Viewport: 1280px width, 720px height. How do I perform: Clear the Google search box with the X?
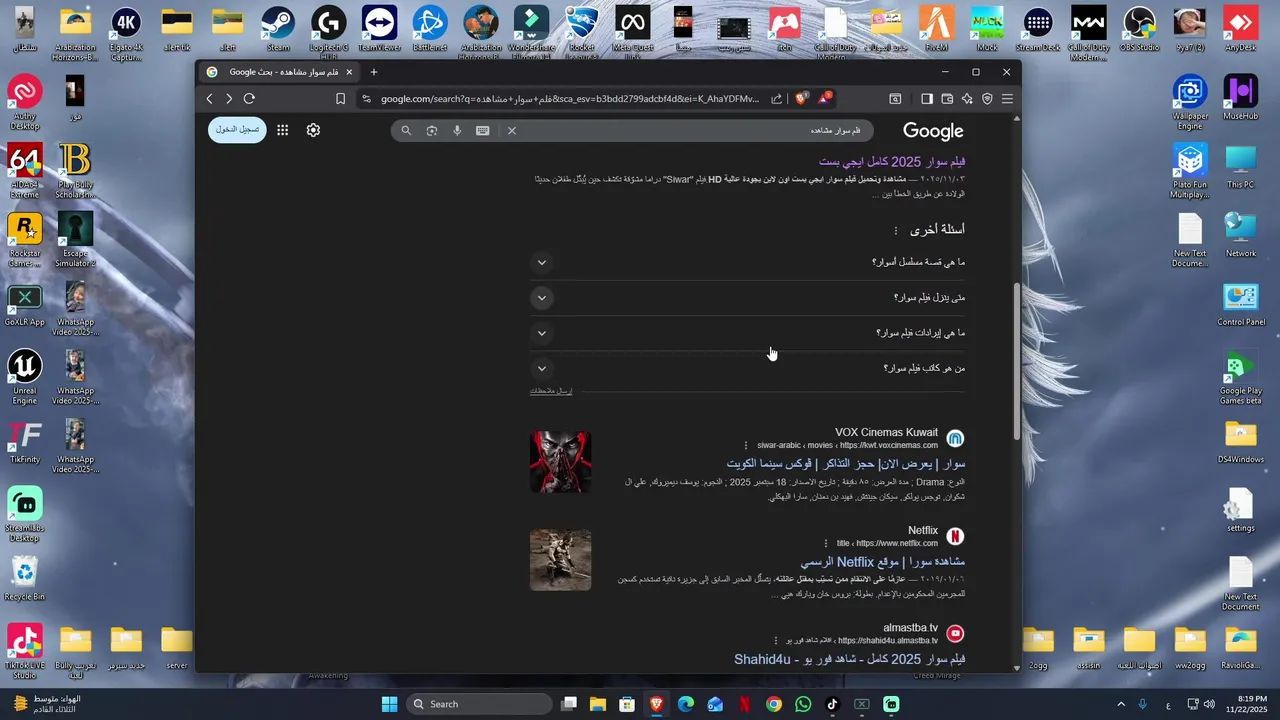point(512,130)
